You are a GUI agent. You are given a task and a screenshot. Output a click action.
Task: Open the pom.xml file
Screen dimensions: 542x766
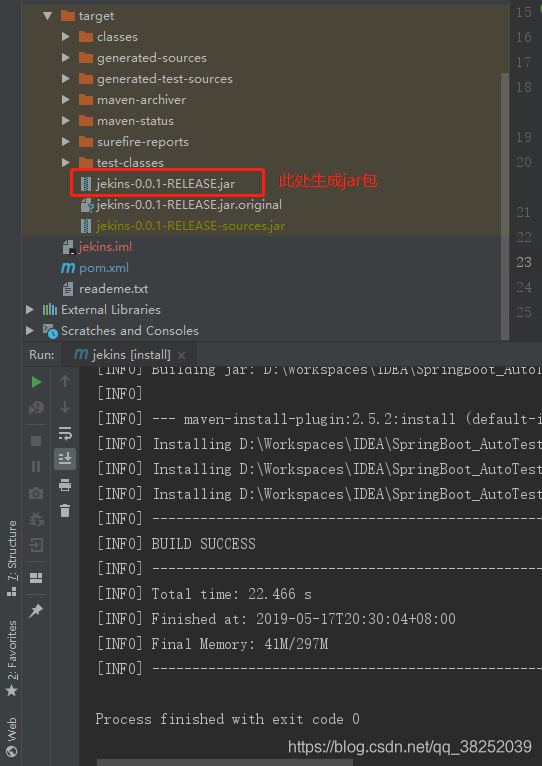[104, 268]
